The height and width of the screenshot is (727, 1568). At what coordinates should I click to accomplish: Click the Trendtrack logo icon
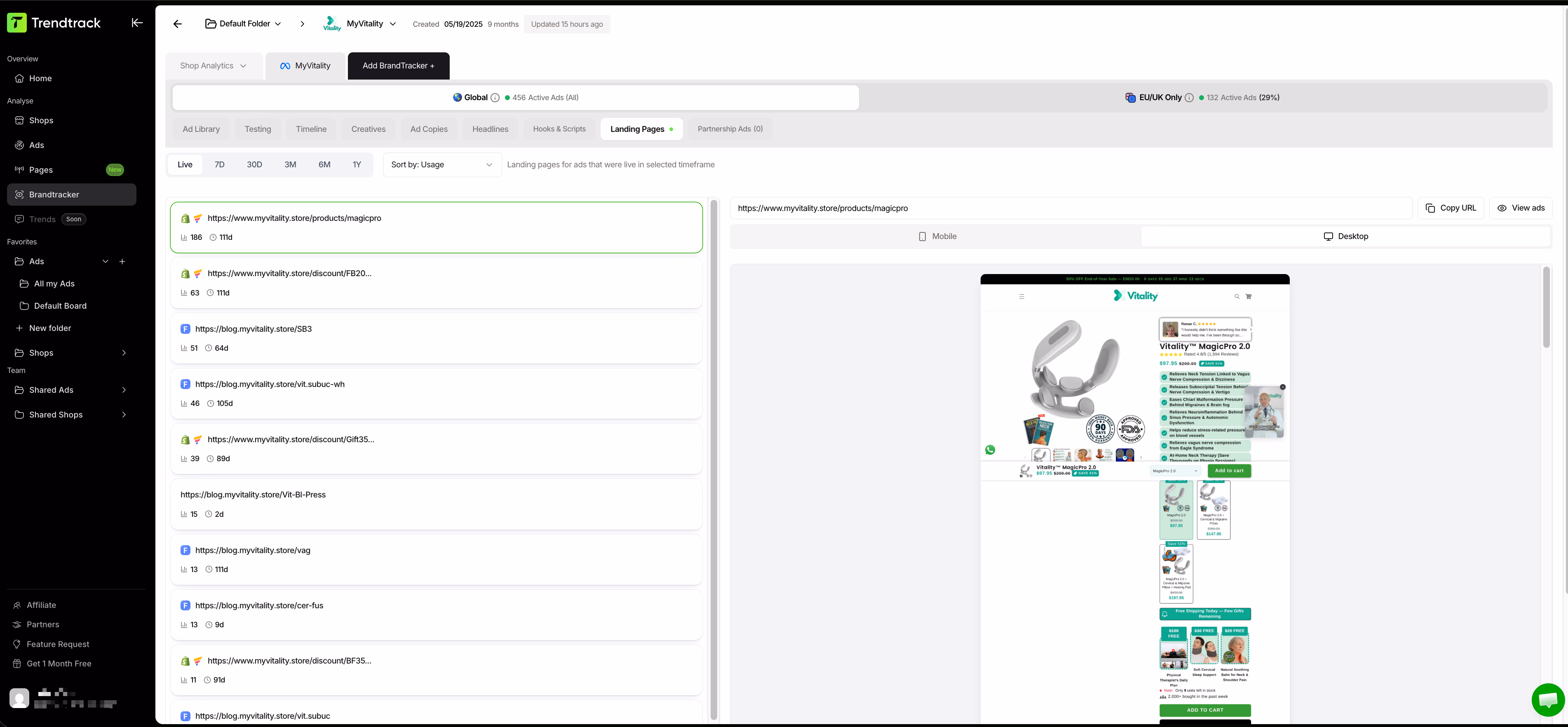(16, 23)
